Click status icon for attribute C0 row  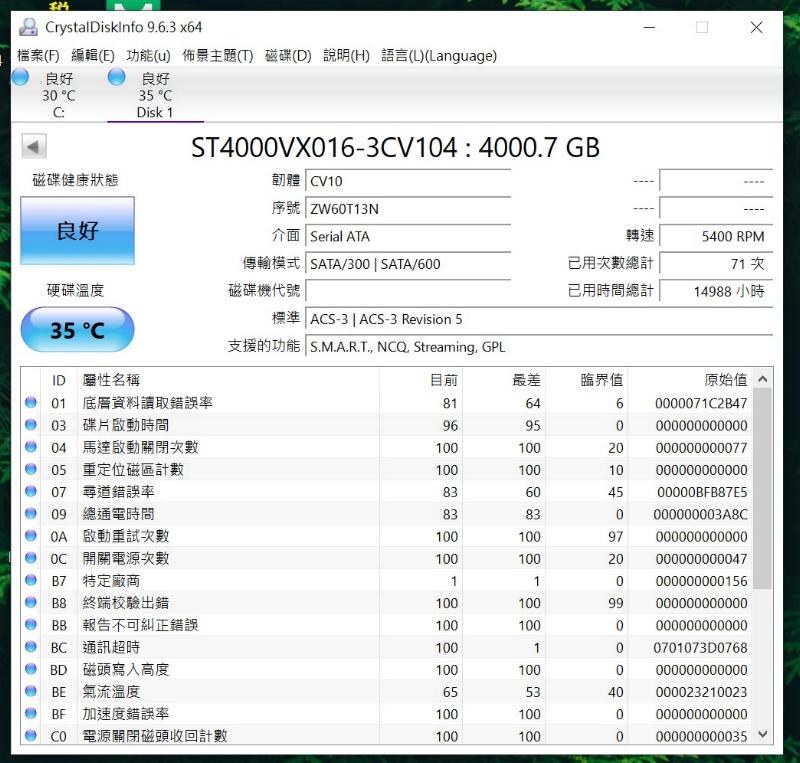(31, 736)
